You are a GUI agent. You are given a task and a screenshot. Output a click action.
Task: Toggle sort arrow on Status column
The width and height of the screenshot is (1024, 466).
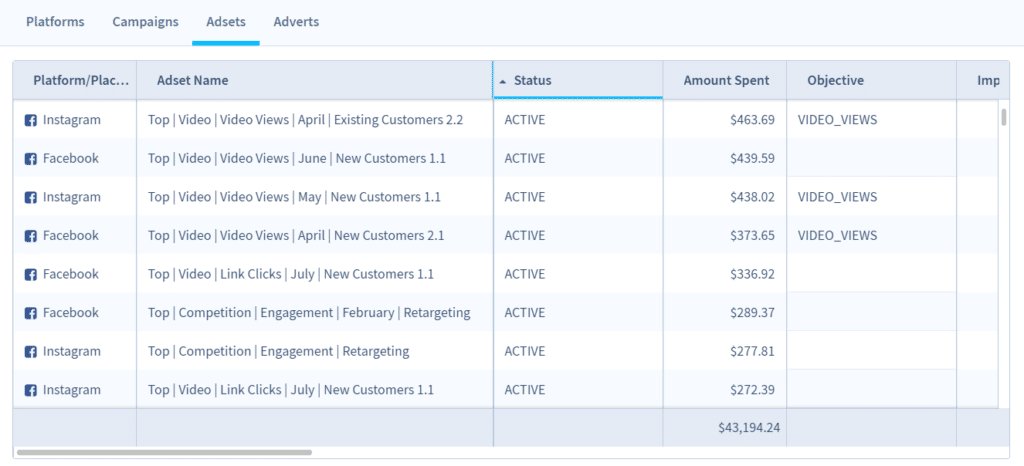(x=502, y=81)
